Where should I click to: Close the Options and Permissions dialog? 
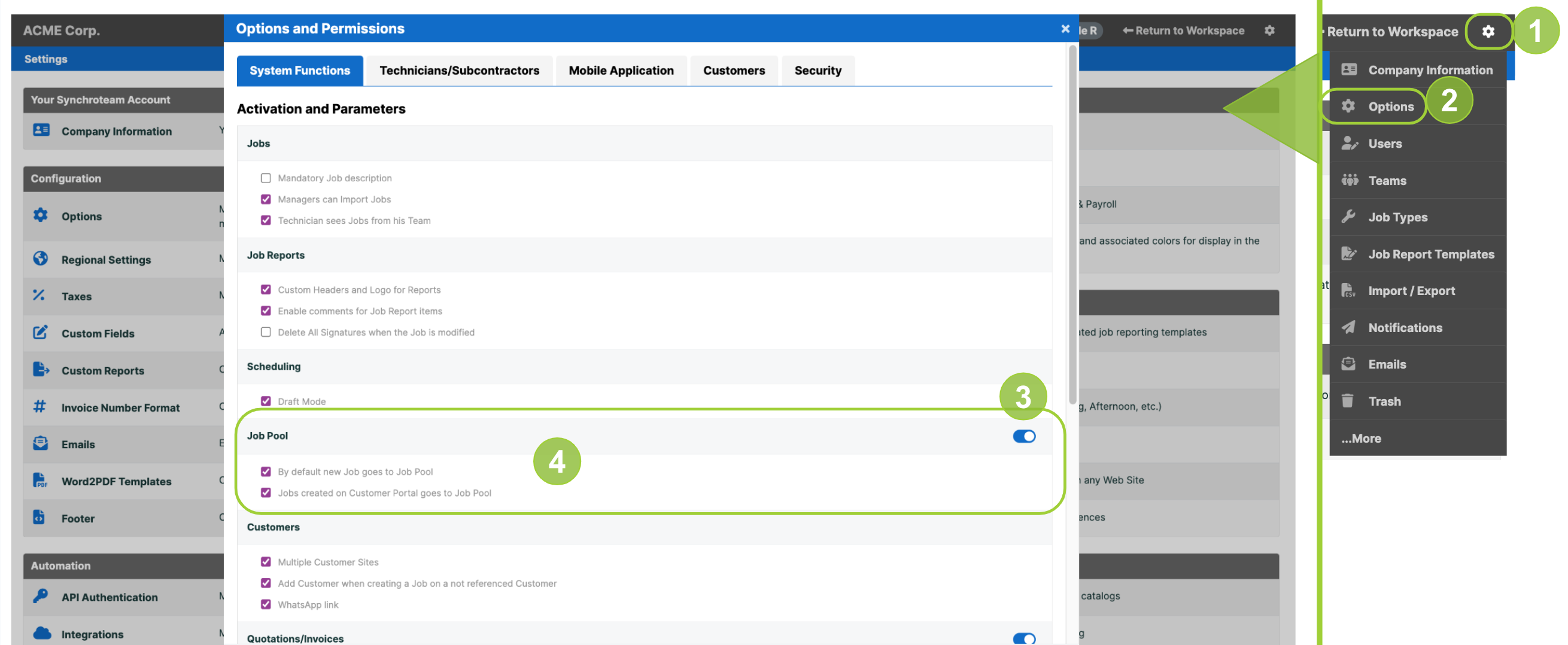(1065, 29)
